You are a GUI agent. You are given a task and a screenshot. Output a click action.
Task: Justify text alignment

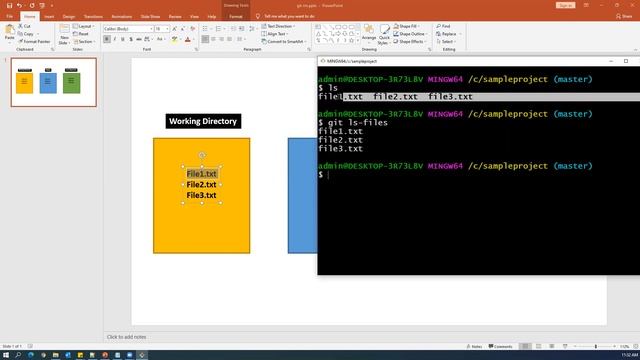click(230, 39)
